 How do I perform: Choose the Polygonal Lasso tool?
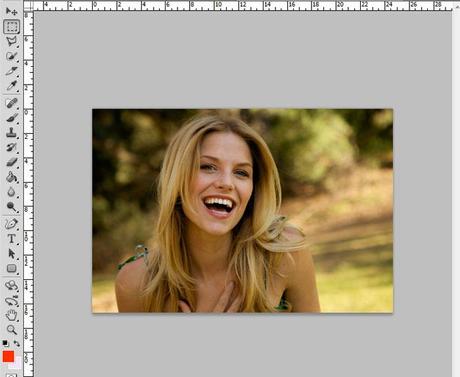point(11,41)
